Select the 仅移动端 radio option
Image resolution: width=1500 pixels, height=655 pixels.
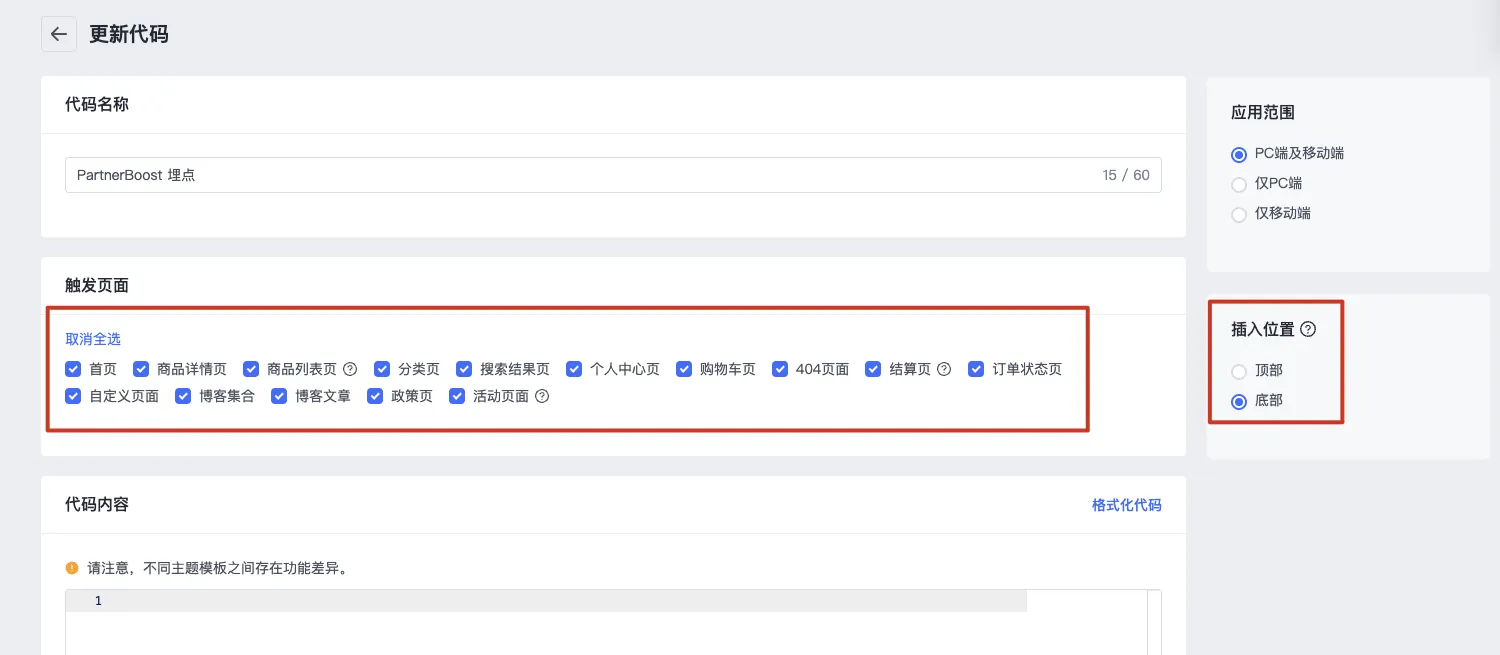(1239, 214)
